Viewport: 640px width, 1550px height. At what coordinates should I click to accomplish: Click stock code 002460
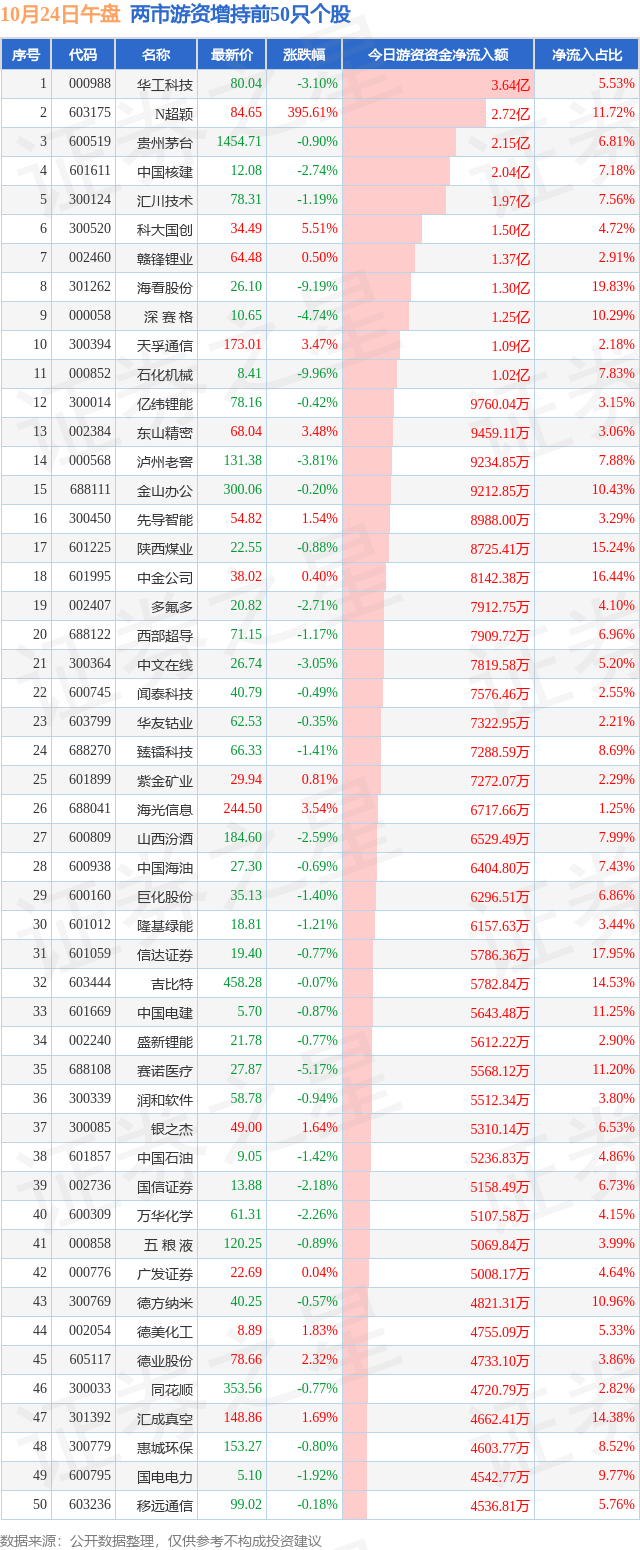(90, 258)
